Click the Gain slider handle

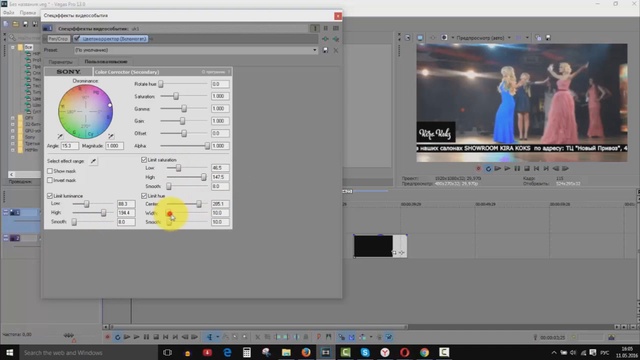(182, 121)
